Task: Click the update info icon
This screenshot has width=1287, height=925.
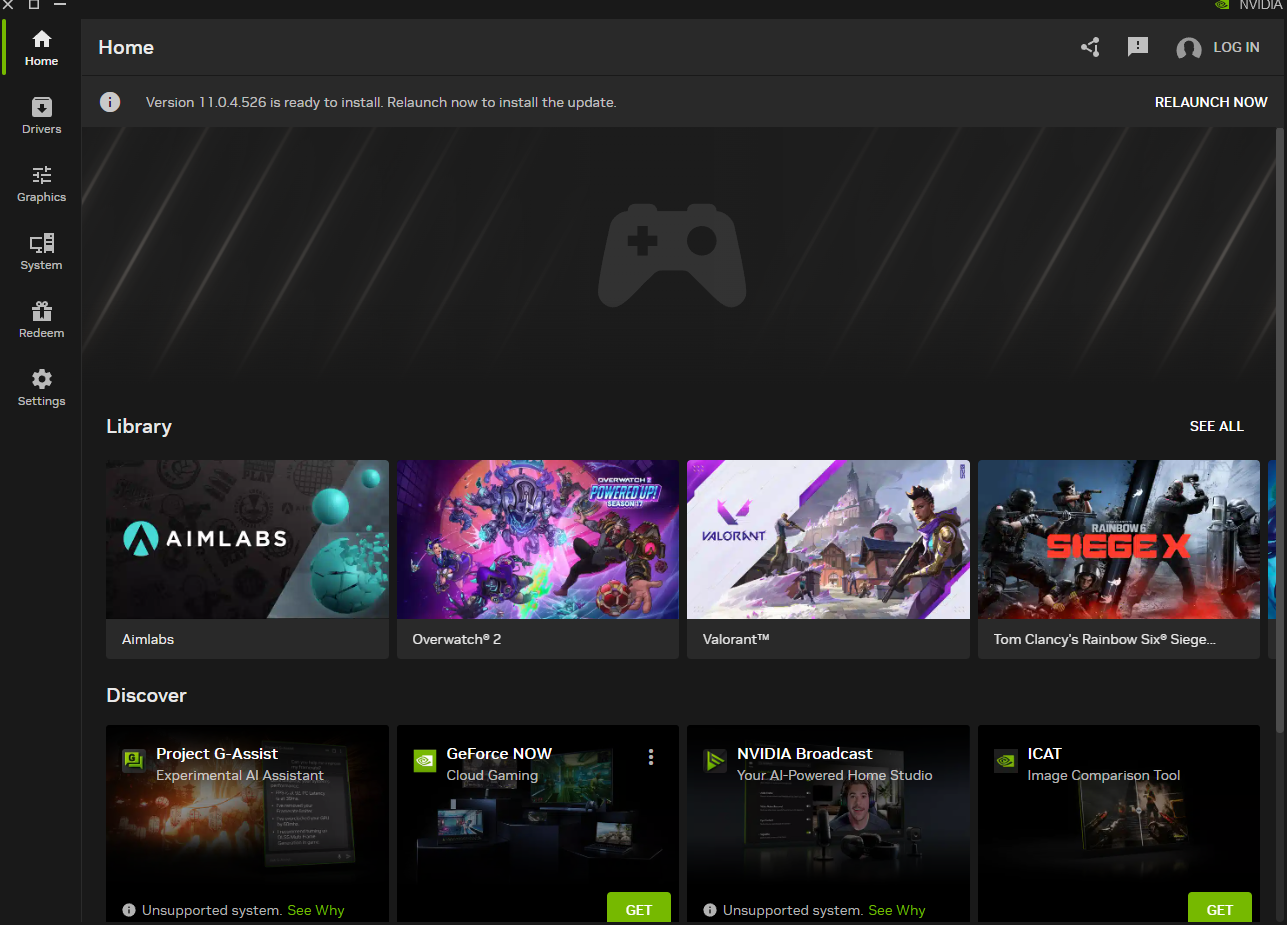Action: (x=110, y=102)
